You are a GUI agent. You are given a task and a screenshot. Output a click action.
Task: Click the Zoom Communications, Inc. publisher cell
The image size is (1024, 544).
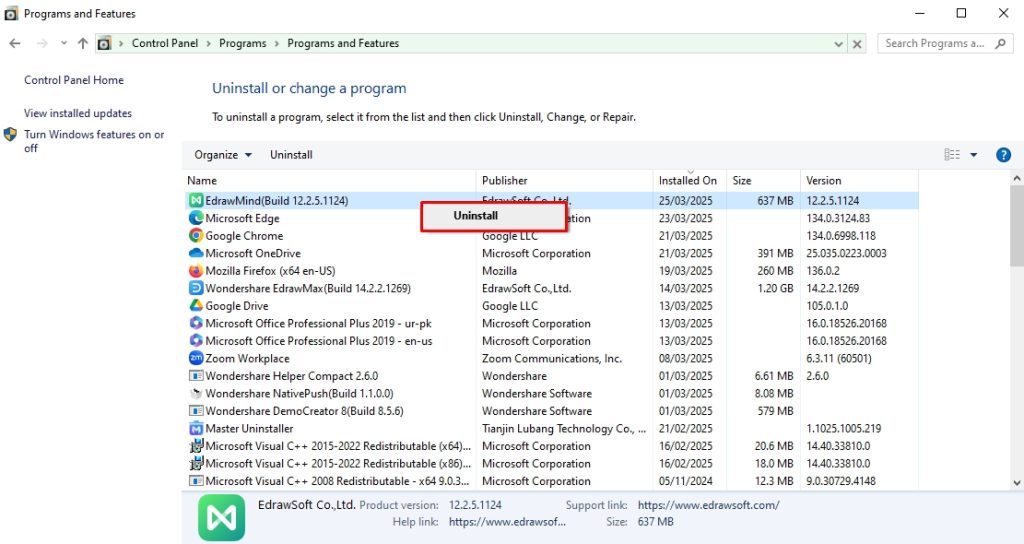pyautogui.click(x=552, y=359)
